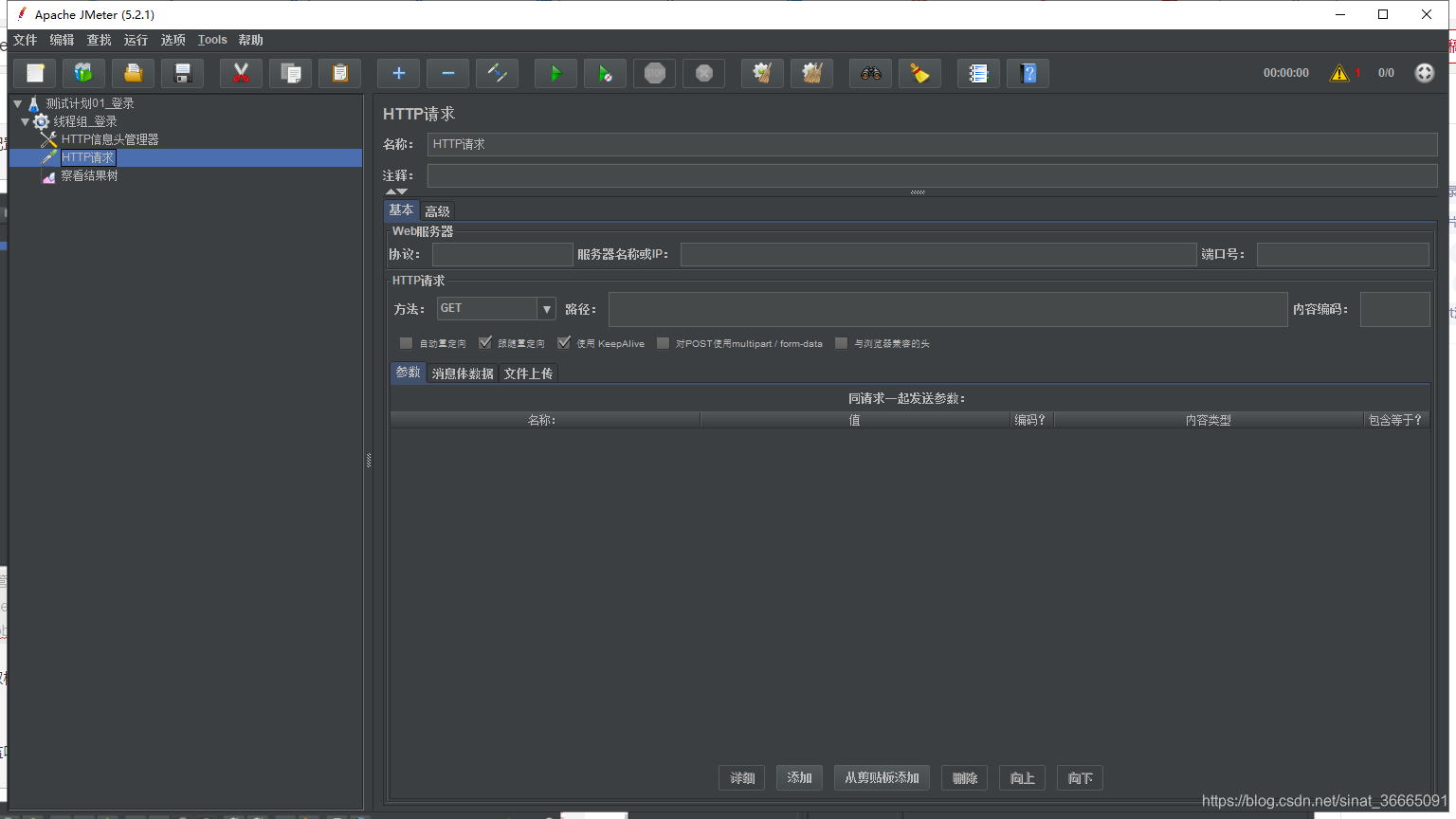The image size is (1456, 819).
Task: Open Help with question mark icon
Action: point(1028,73)
